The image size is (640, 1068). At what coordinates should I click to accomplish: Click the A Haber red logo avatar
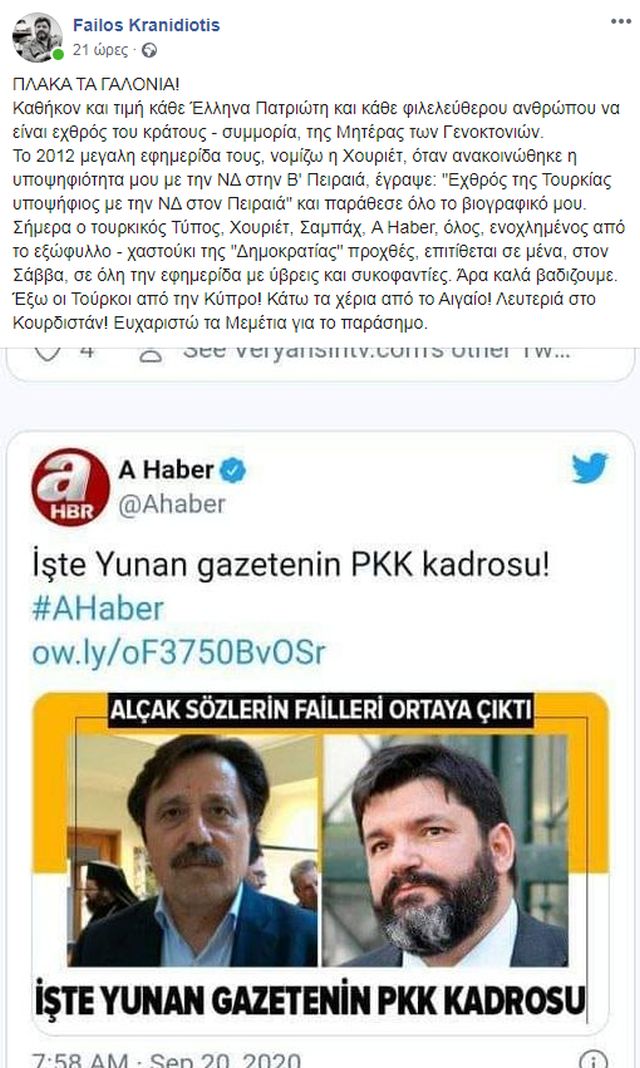tap(71, 486)
